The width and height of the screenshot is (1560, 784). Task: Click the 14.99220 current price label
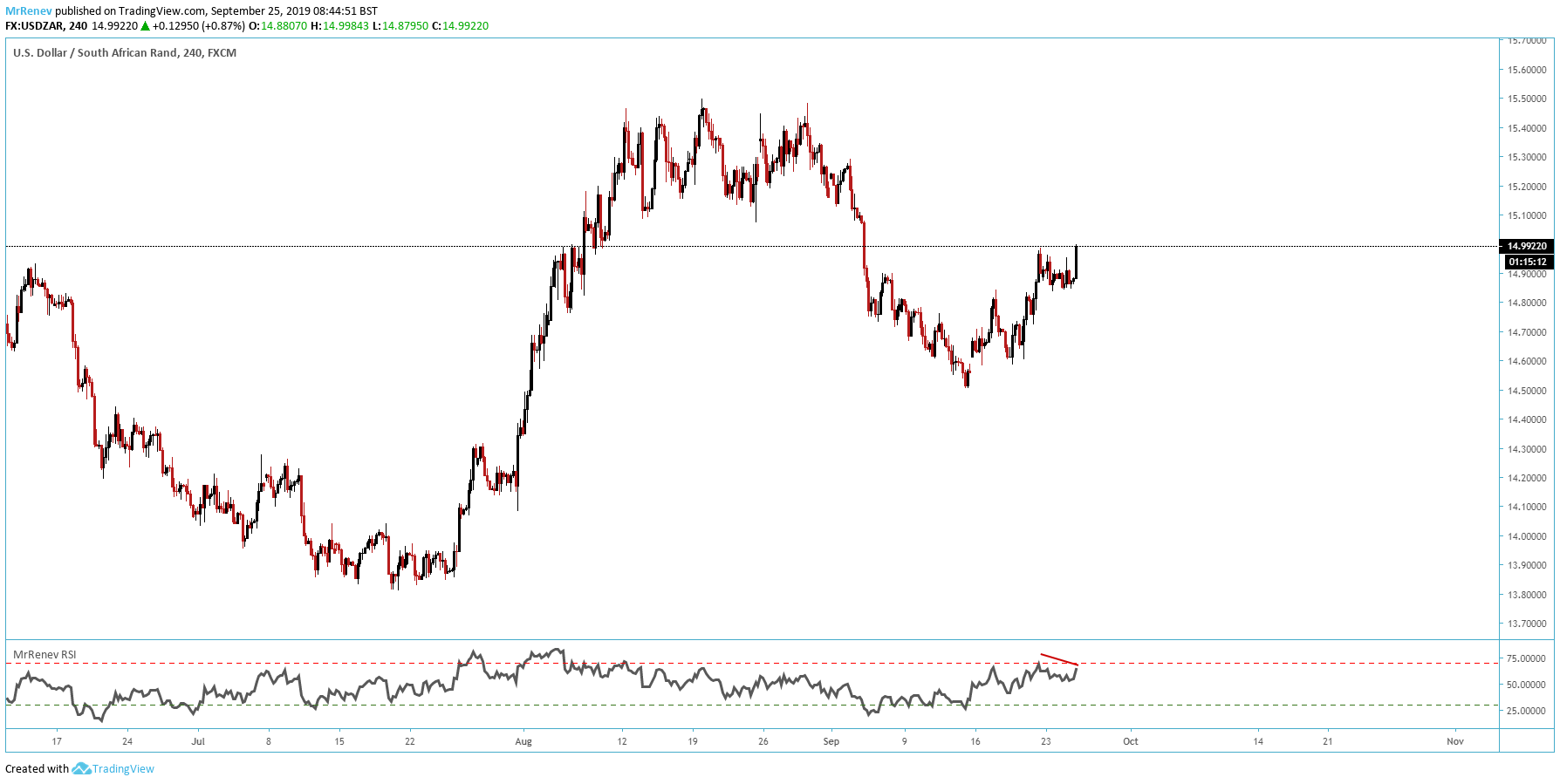1527,246
